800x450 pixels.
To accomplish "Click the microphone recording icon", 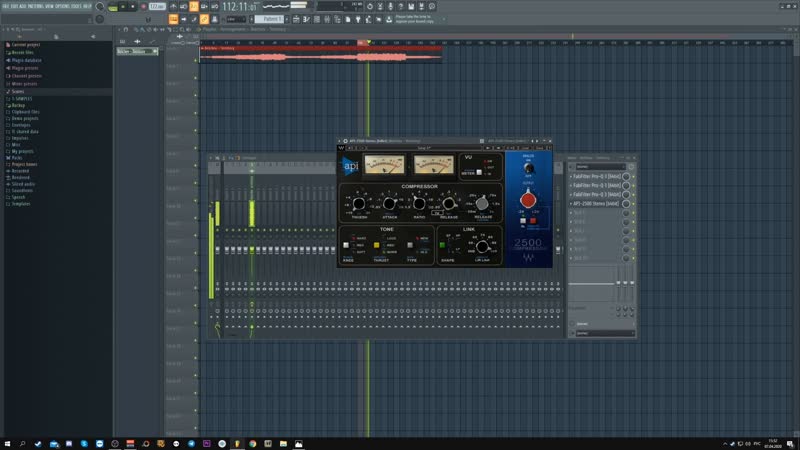I will tap(390, 7).
